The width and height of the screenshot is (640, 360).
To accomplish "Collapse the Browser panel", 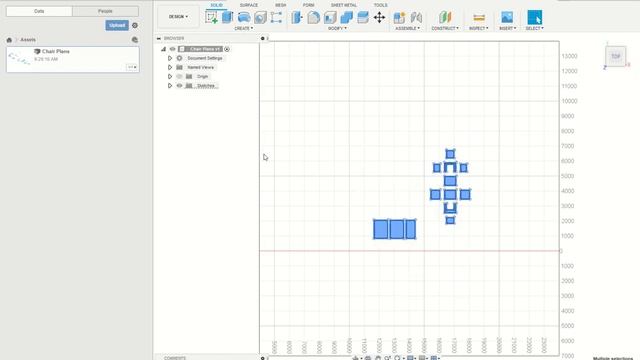I will point(159,38).
